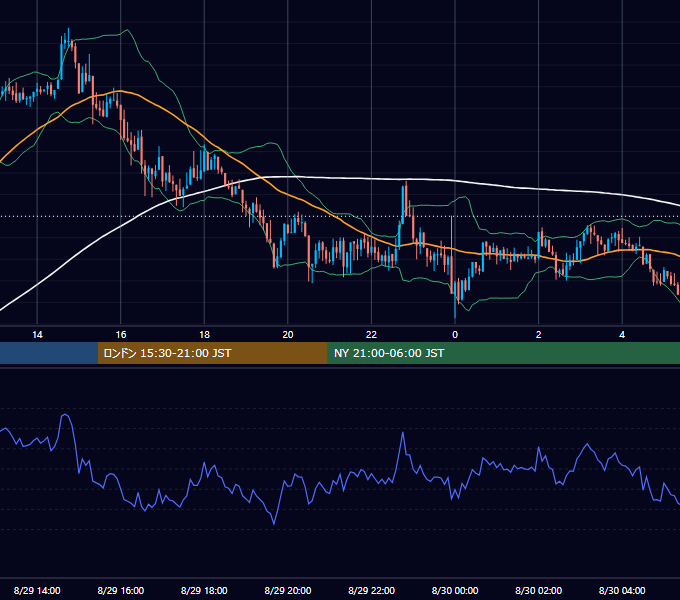
Task: Click the blue session bar before London
Action: tap(49, 353)
